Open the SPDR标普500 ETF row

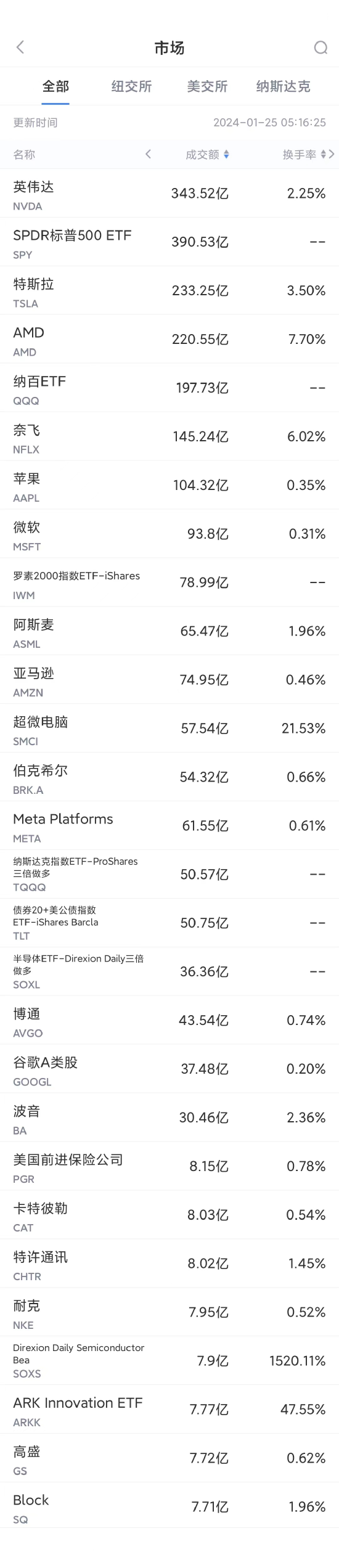click(x=169, y=242)
